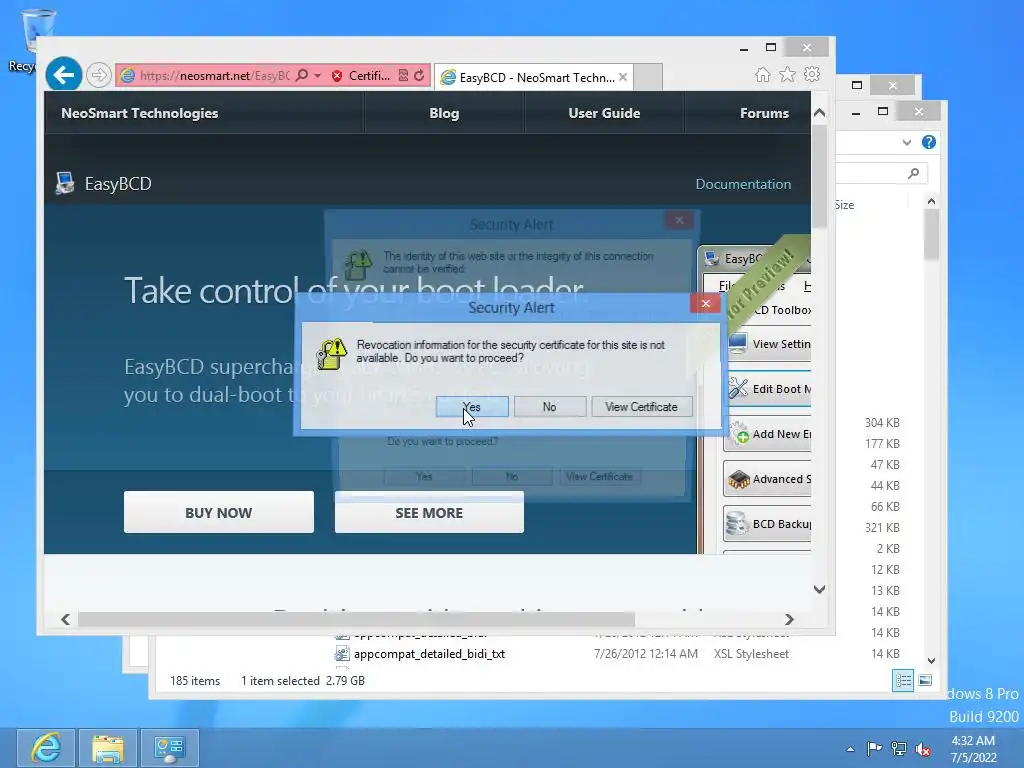Image resolution: width=1024 pixels, height=768 pixels.
Task: Click the 185 items status text
Action: 195,680
